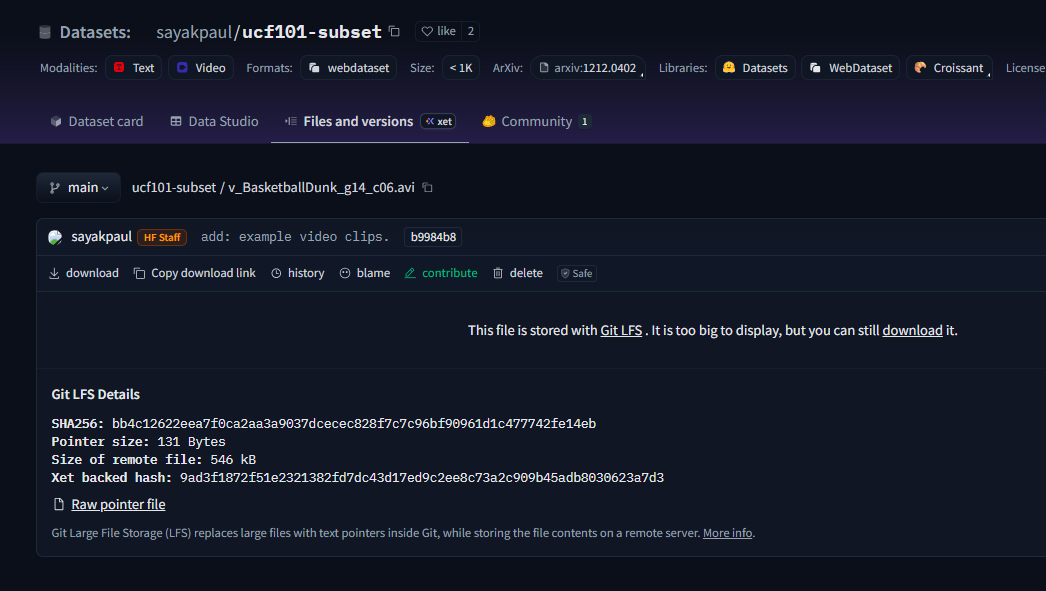Open the Croissant library tag

[x=949, y=68]
